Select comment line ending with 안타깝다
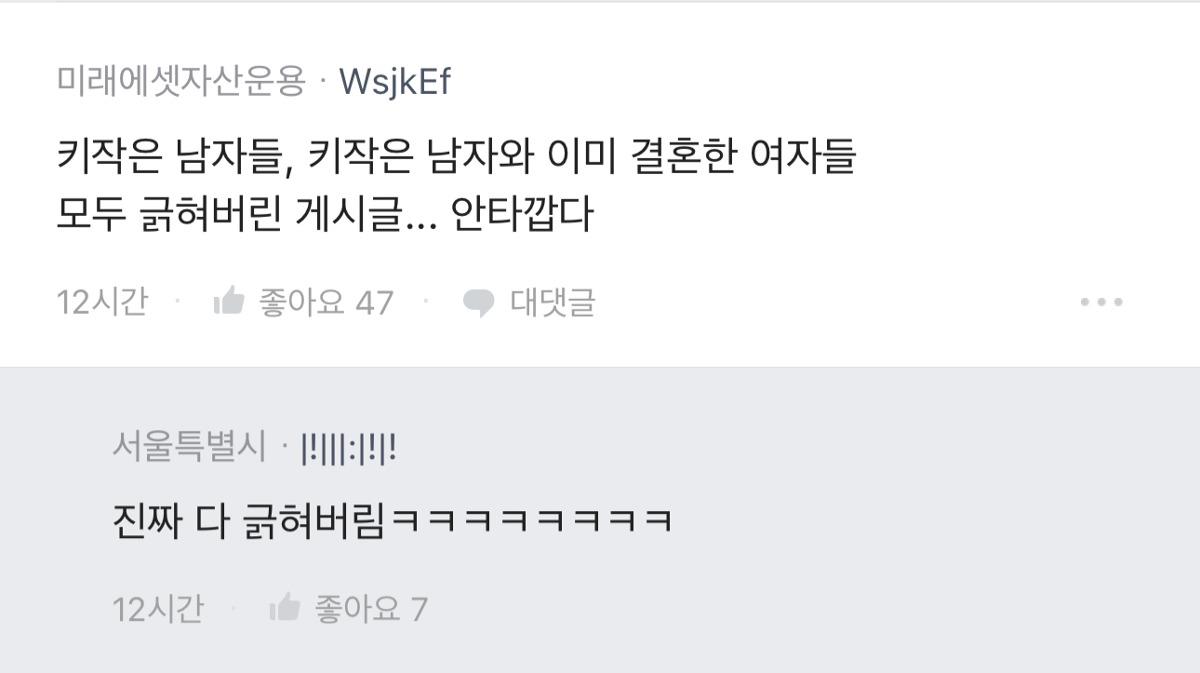The width and height of the screenshot is (1200, 673). [x=325, y=215]
